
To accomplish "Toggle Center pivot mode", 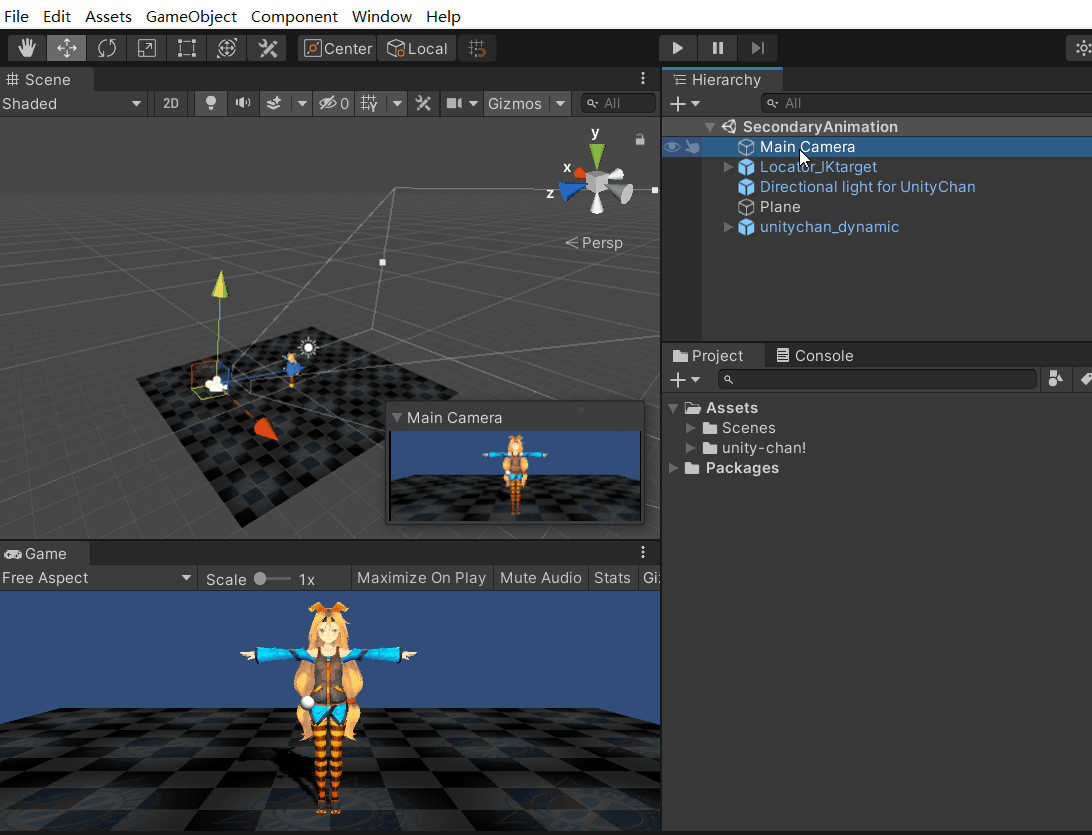I will pos(338,48).
